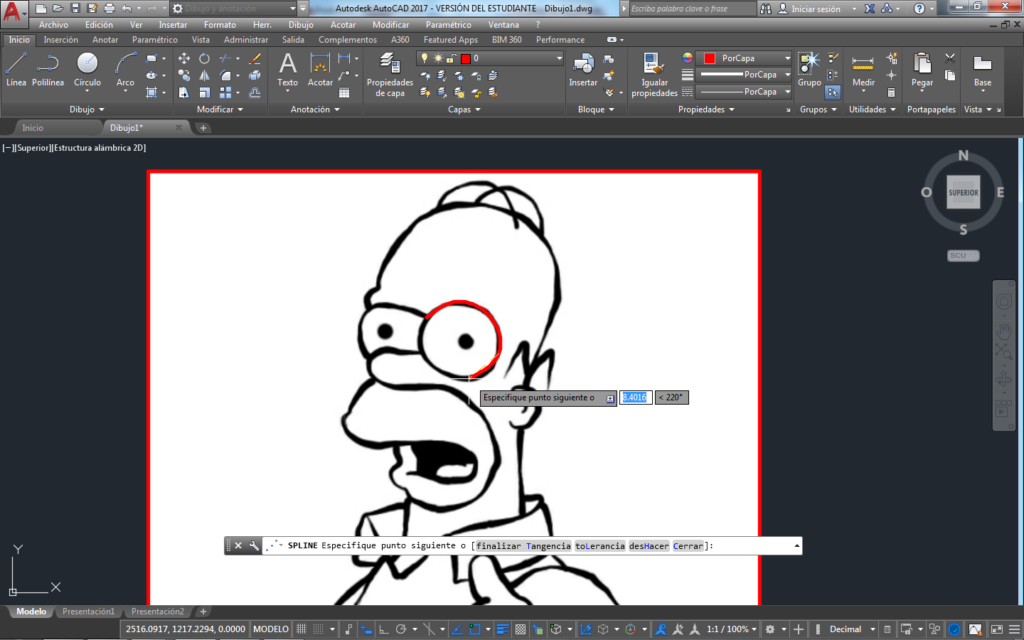Expand the Anotación panel
The width and height of the screenshot is (1024, 640).
point(315,110)
